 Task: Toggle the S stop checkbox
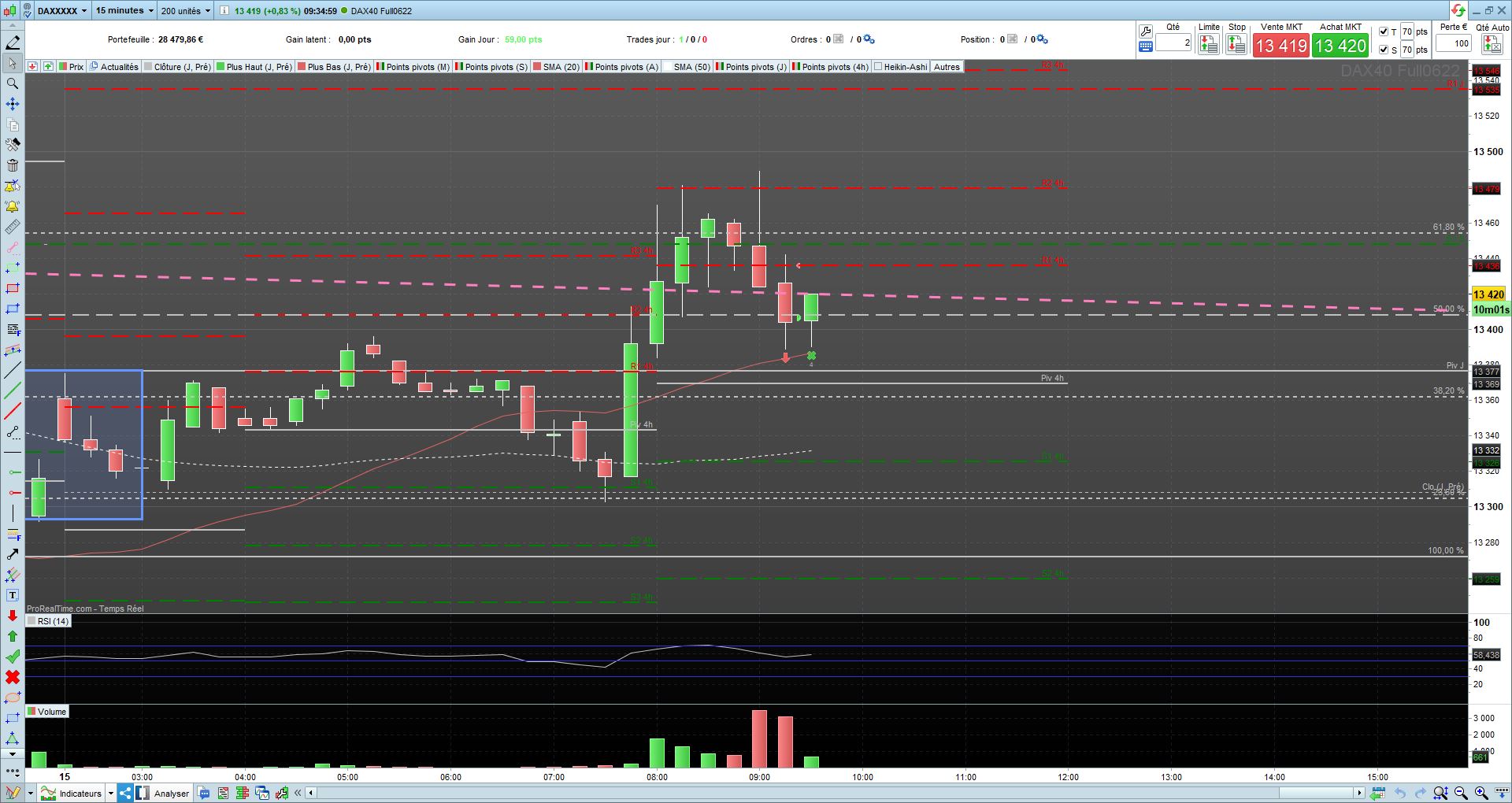click(x=1384, y=50)
